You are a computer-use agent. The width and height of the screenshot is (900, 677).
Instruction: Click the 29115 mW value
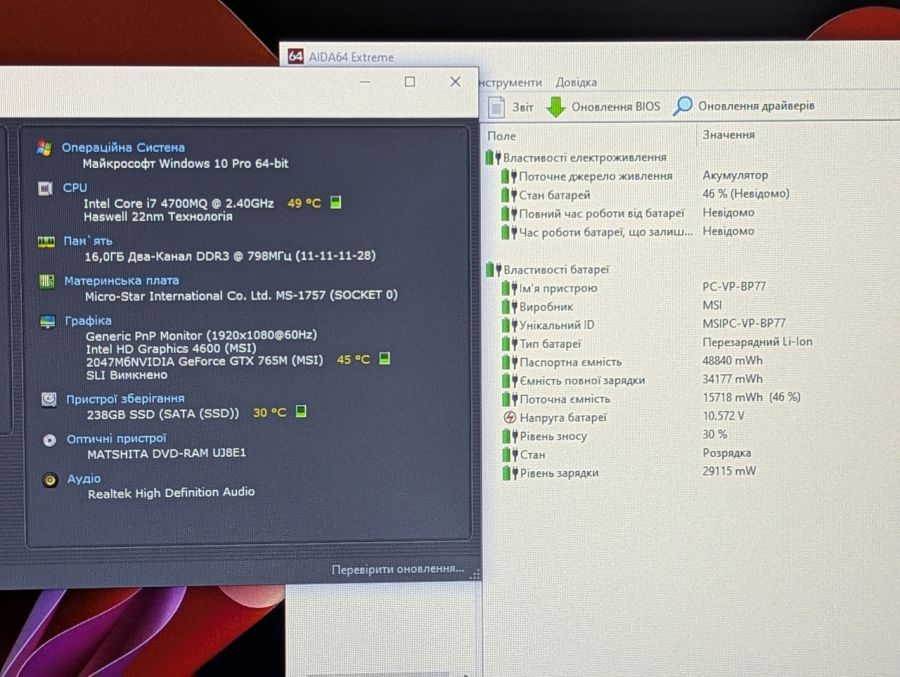729,471
